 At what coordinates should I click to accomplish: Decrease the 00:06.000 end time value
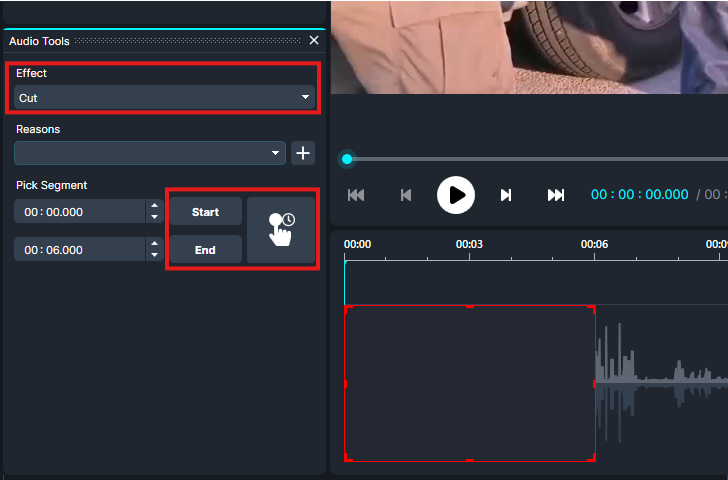point(153,255)
